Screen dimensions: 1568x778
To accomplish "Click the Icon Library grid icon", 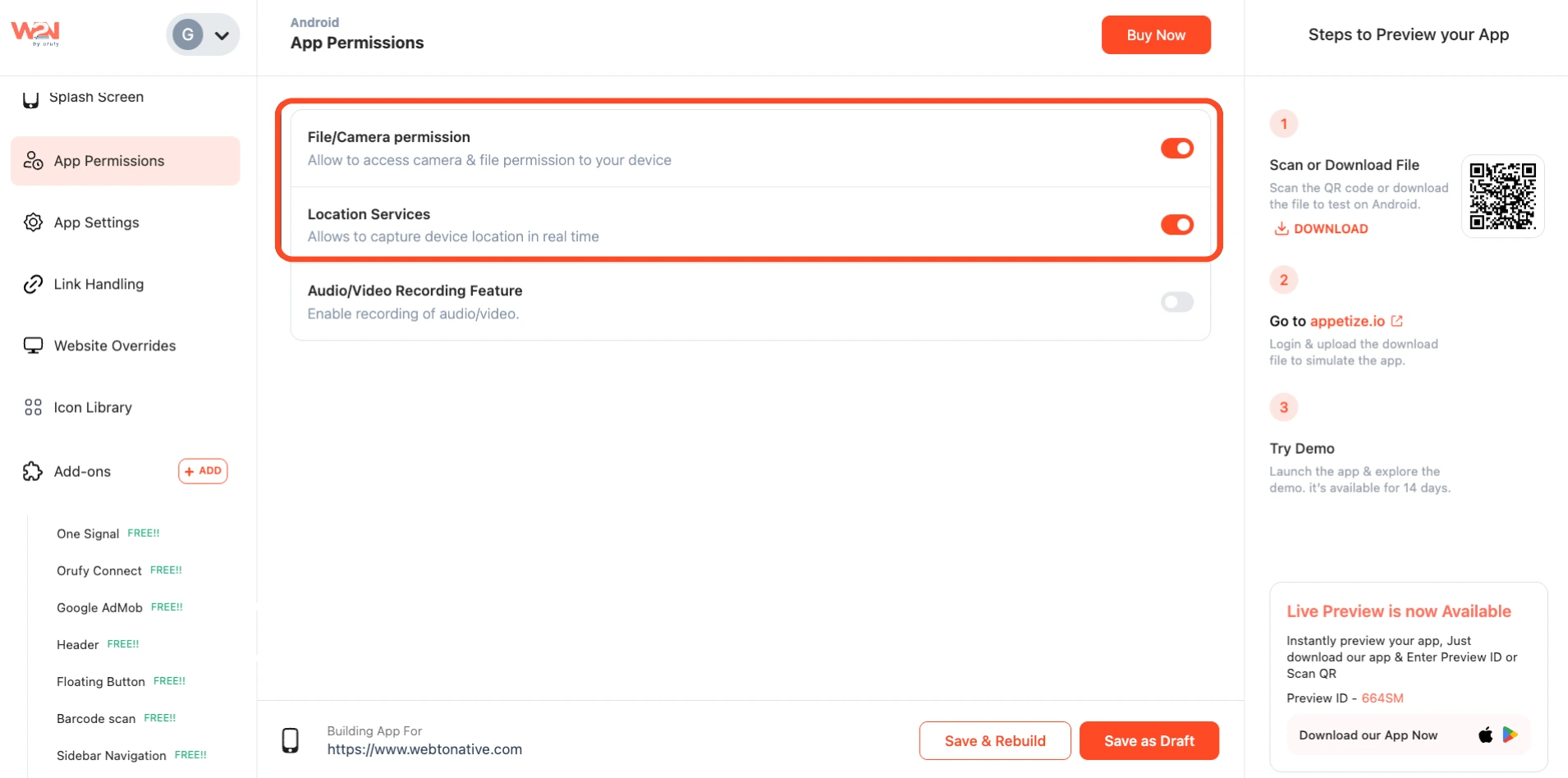I will (33, 407).
